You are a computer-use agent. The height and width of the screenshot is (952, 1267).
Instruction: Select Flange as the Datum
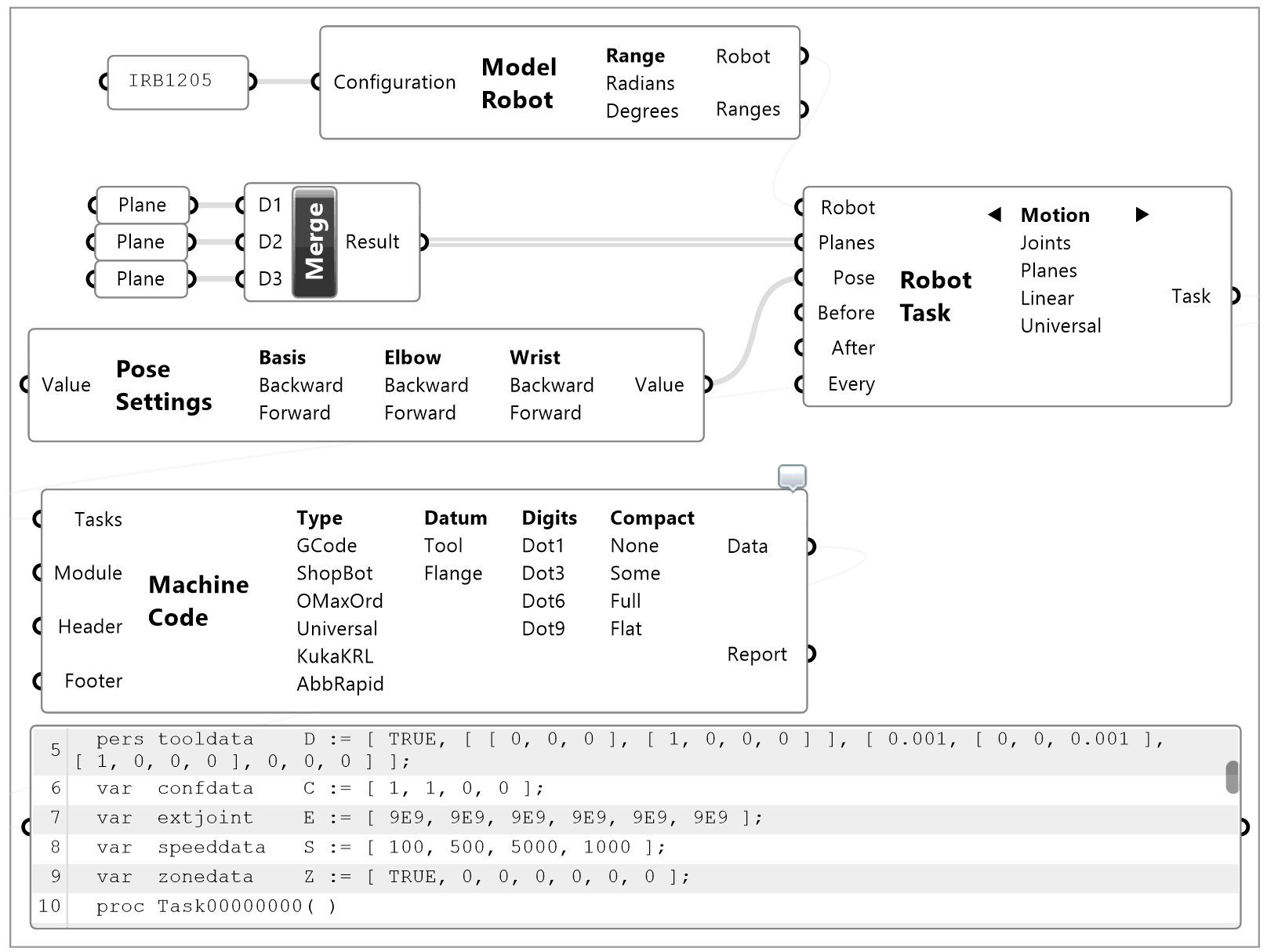coord(452,573)
